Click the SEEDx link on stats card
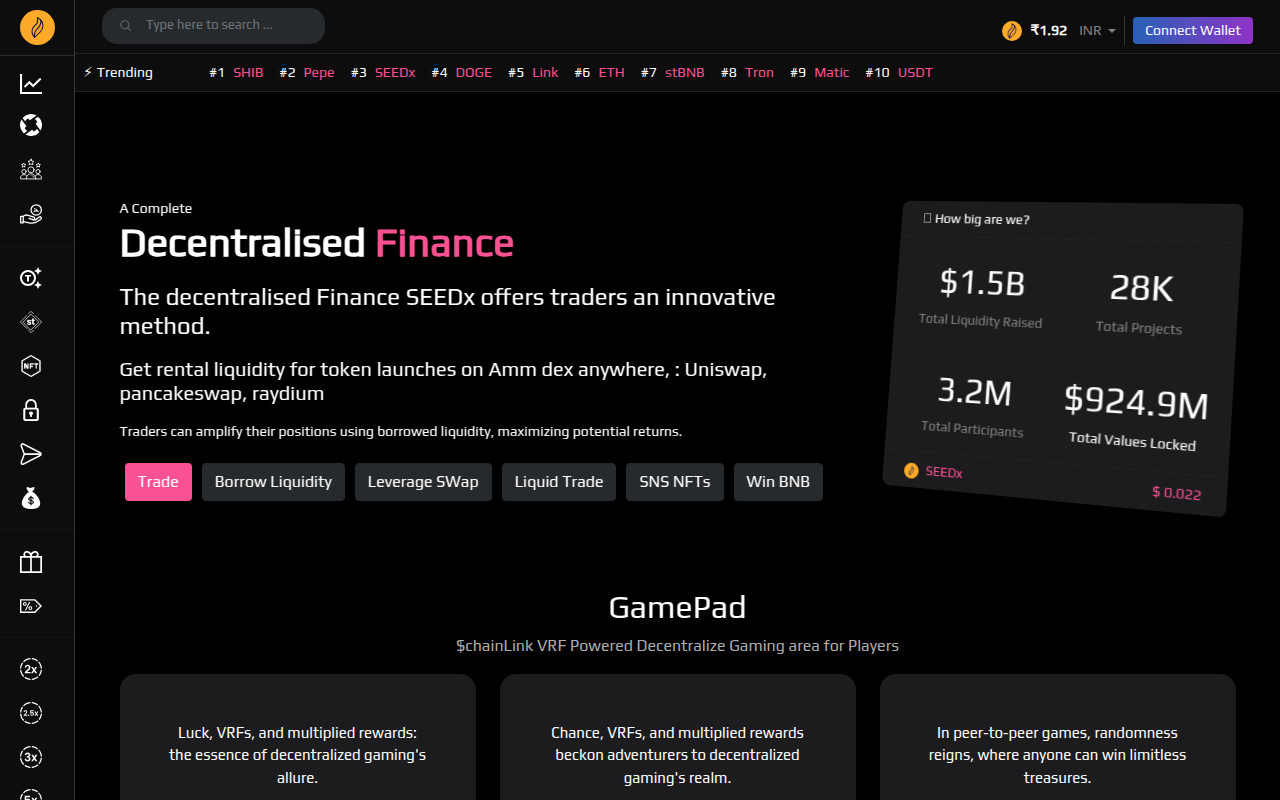Image resolution: width=1280 pixels, height=800 pixels. click(x=944, y=472)
